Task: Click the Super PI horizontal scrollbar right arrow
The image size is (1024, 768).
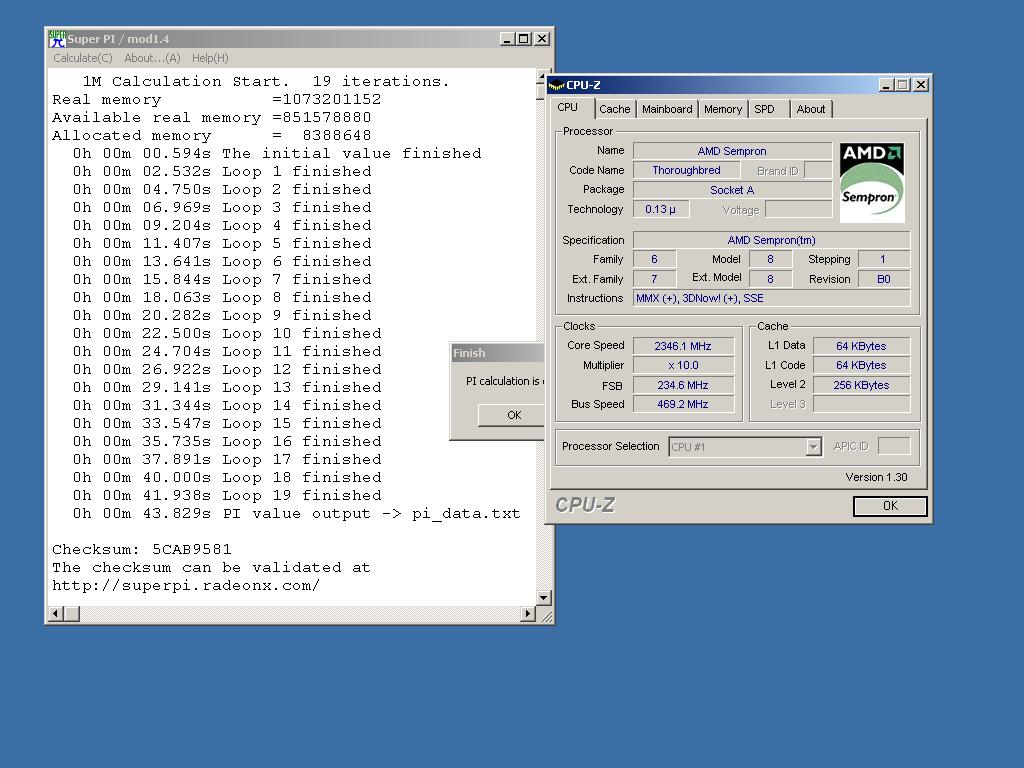Action: [x=528, y=614]
